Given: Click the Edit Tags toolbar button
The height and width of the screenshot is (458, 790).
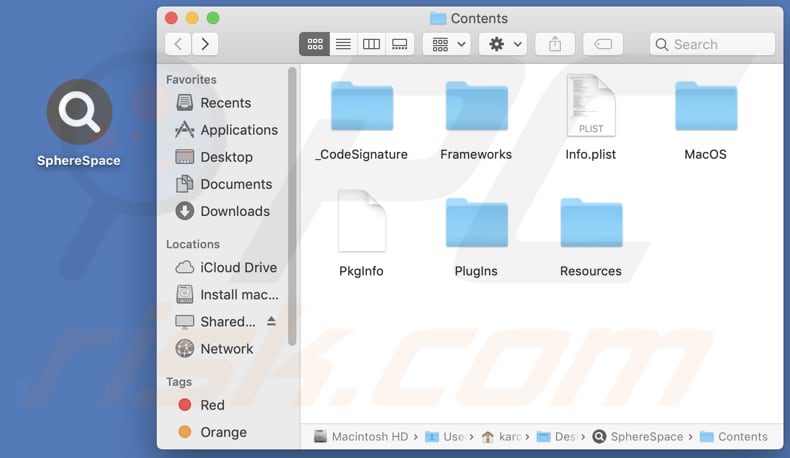Looking at the screenshot, I should tap(603, 44).
